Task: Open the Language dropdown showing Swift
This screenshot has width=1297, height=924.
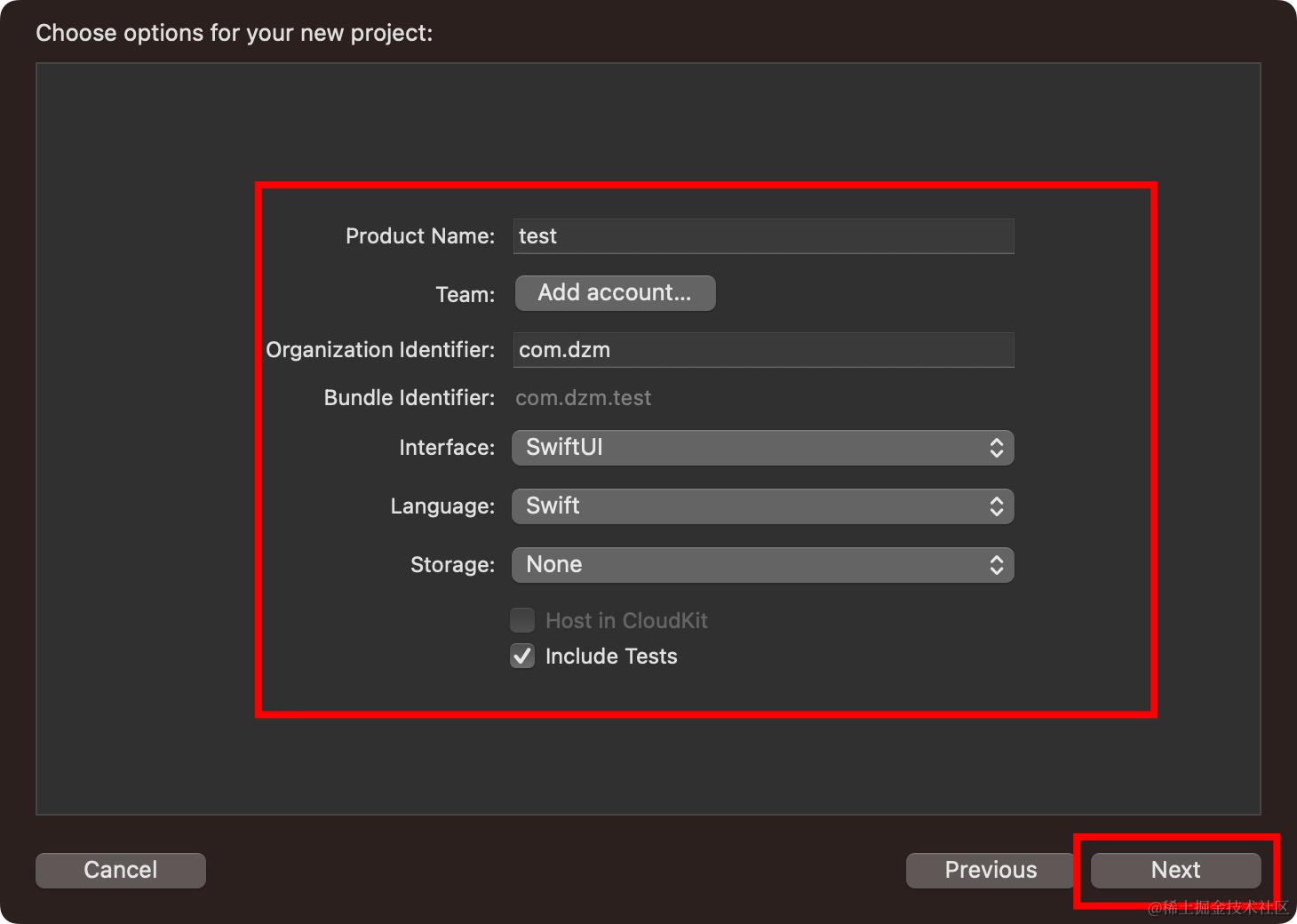Action: (763, 506)
